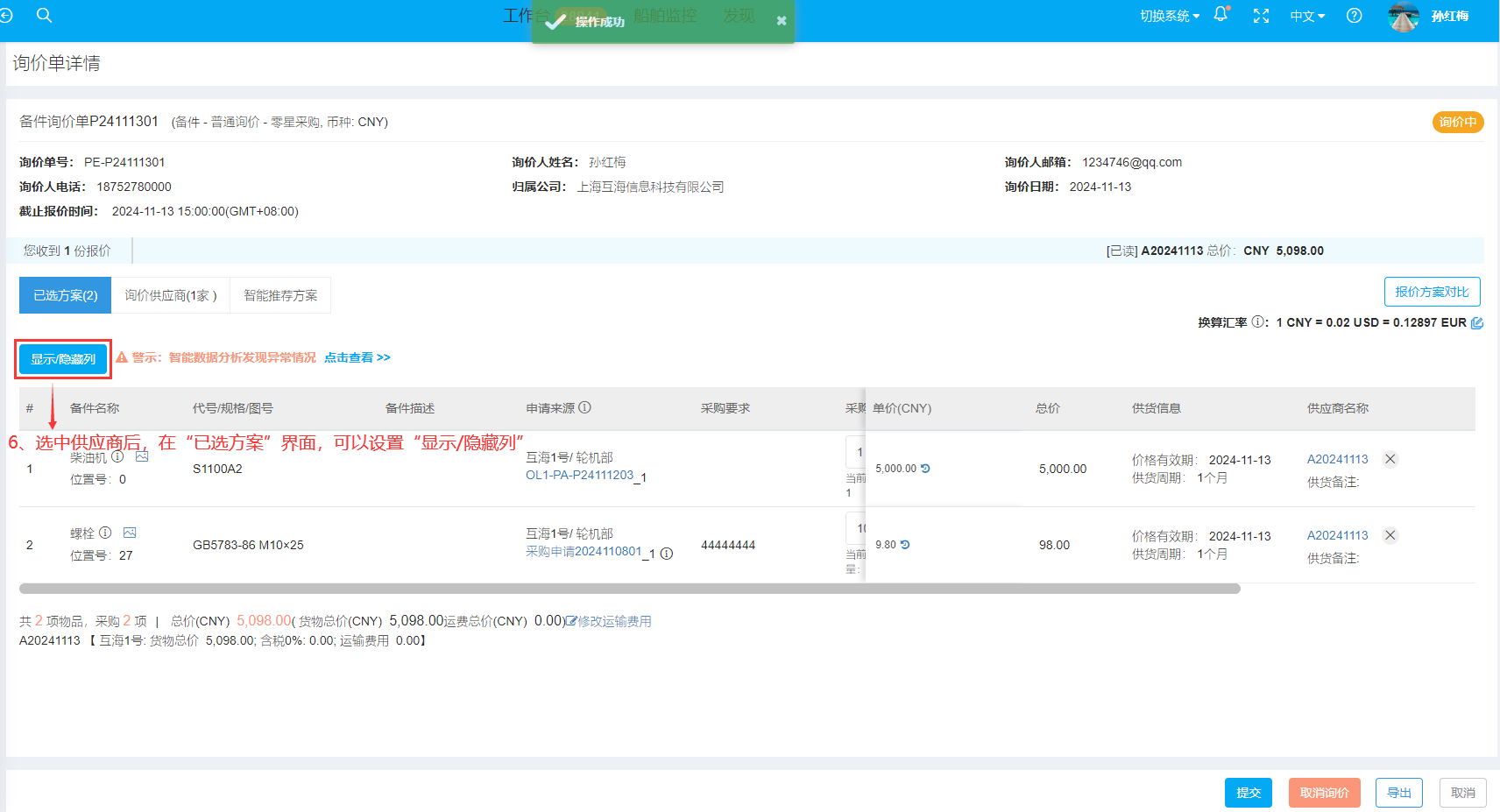Click the user avatar picture

pos(1404,17)
